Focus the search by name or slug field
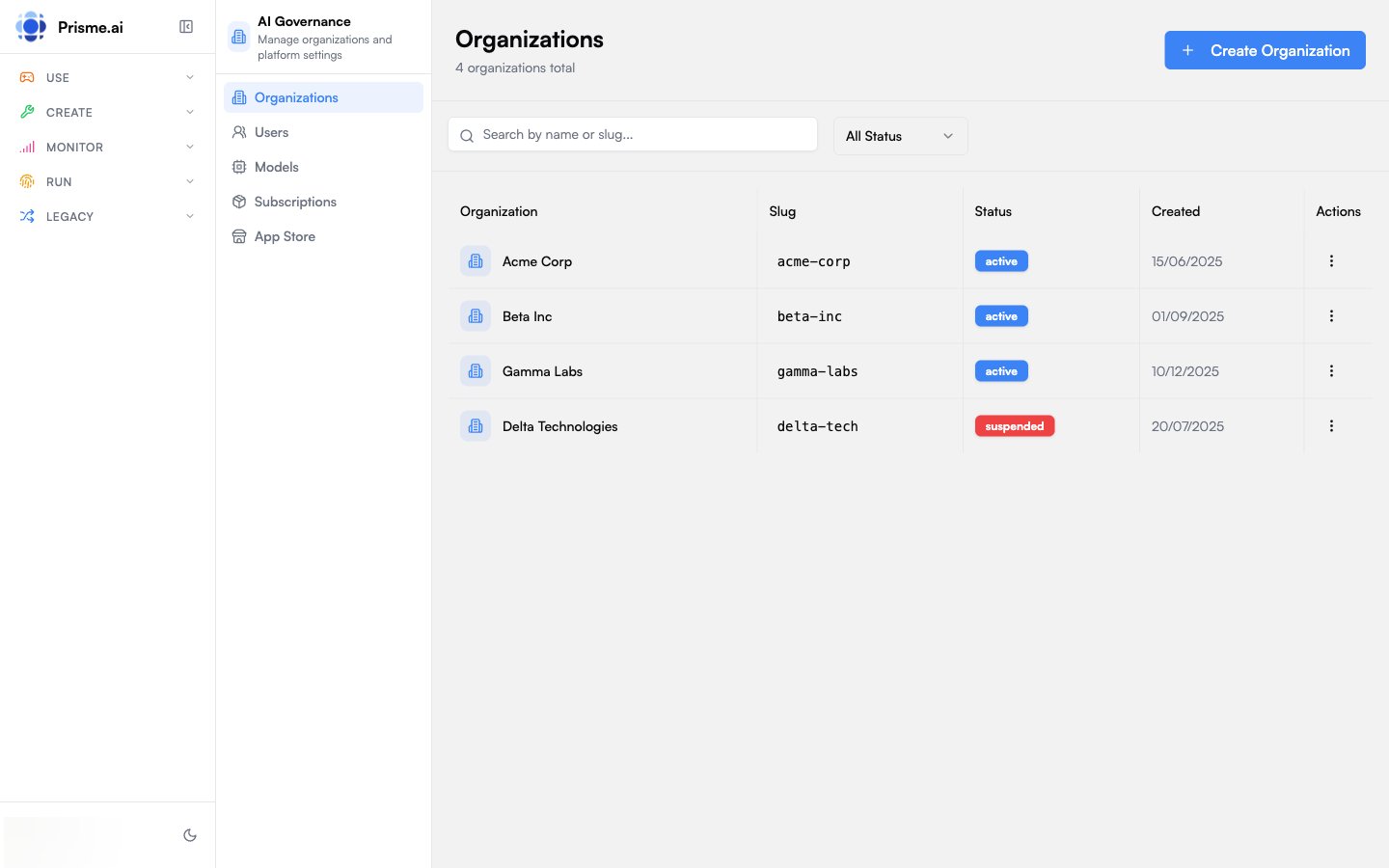1389x868 pixels. pyautogui.click(x=633, y=135)
